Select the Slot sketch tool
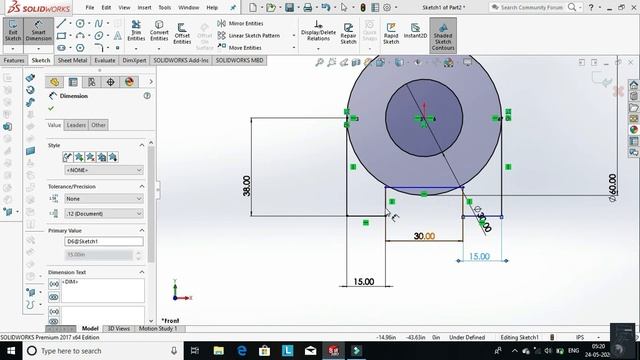Viewport: 640px width, 360px height. click(61, 48)
